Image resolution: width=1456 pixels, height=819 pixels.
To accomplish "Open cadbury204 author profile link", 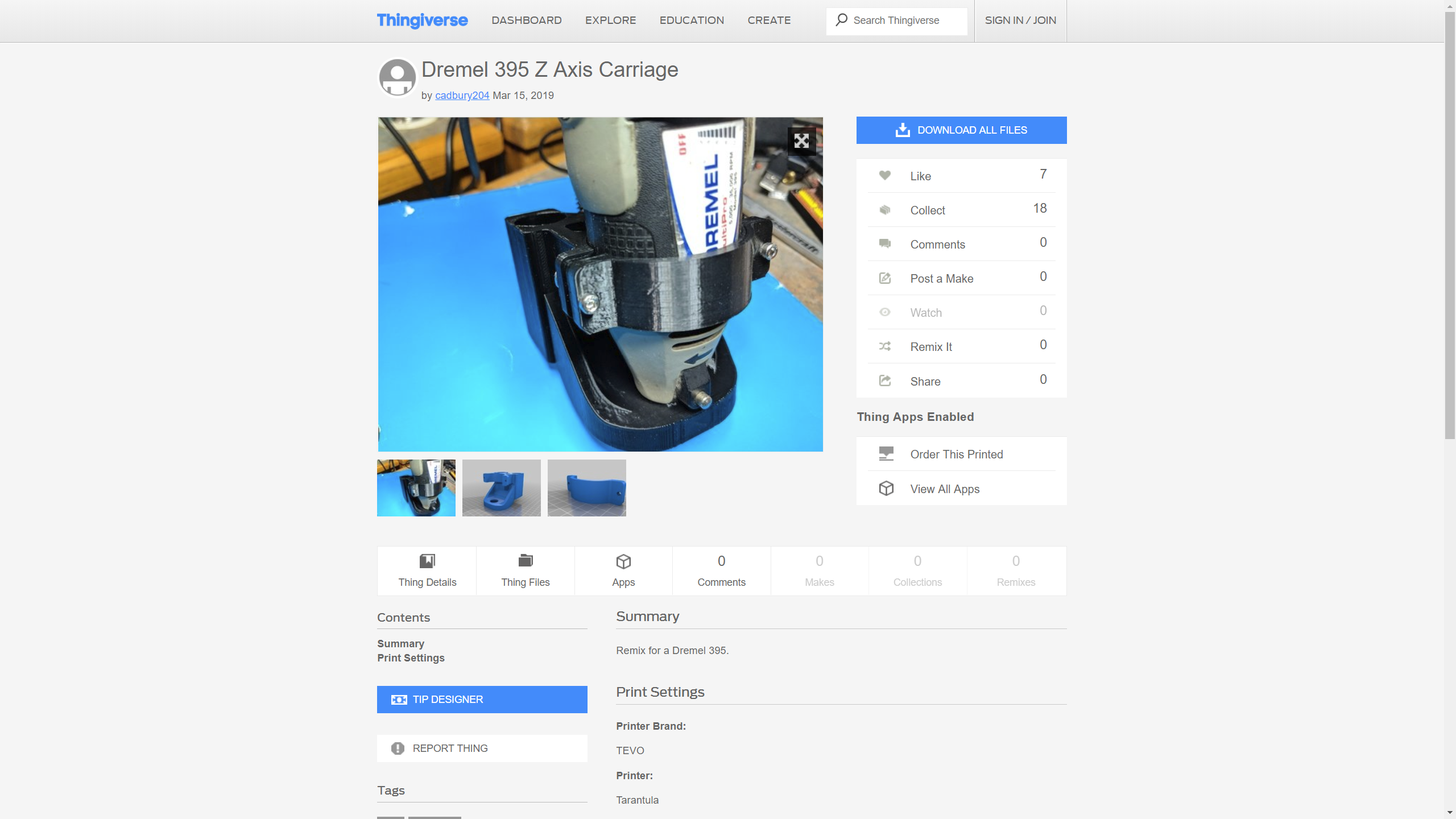I will 462,96.
